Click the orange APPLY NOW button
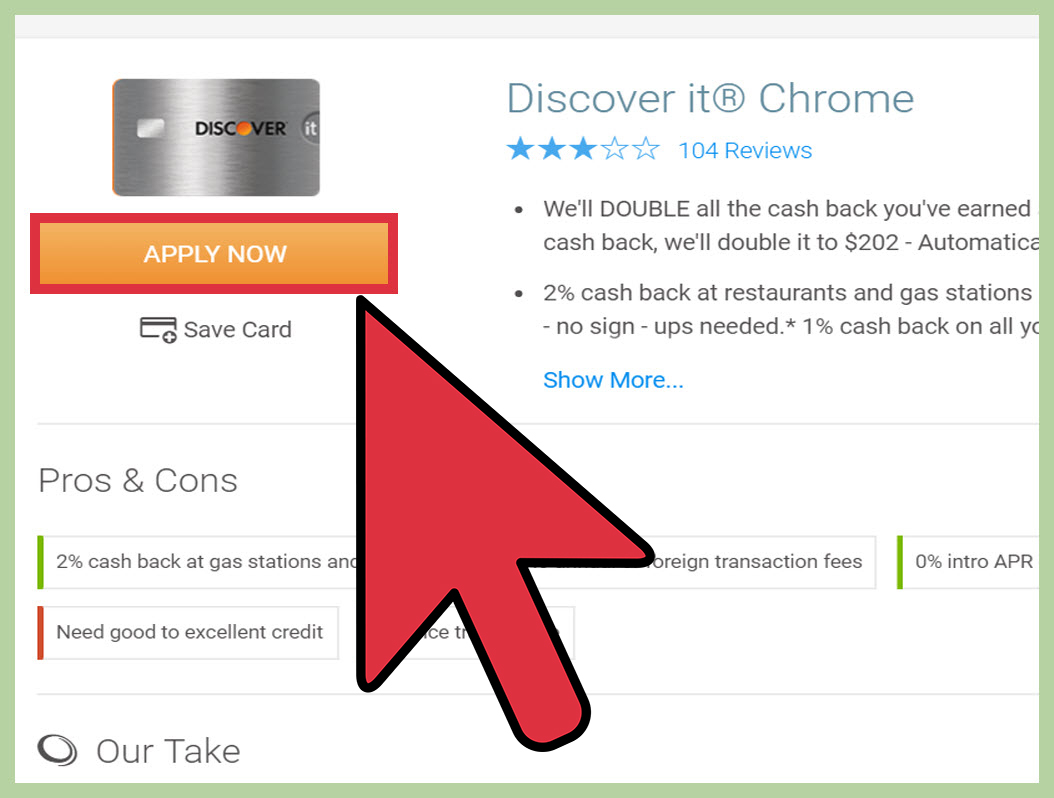 click(214, 253)
